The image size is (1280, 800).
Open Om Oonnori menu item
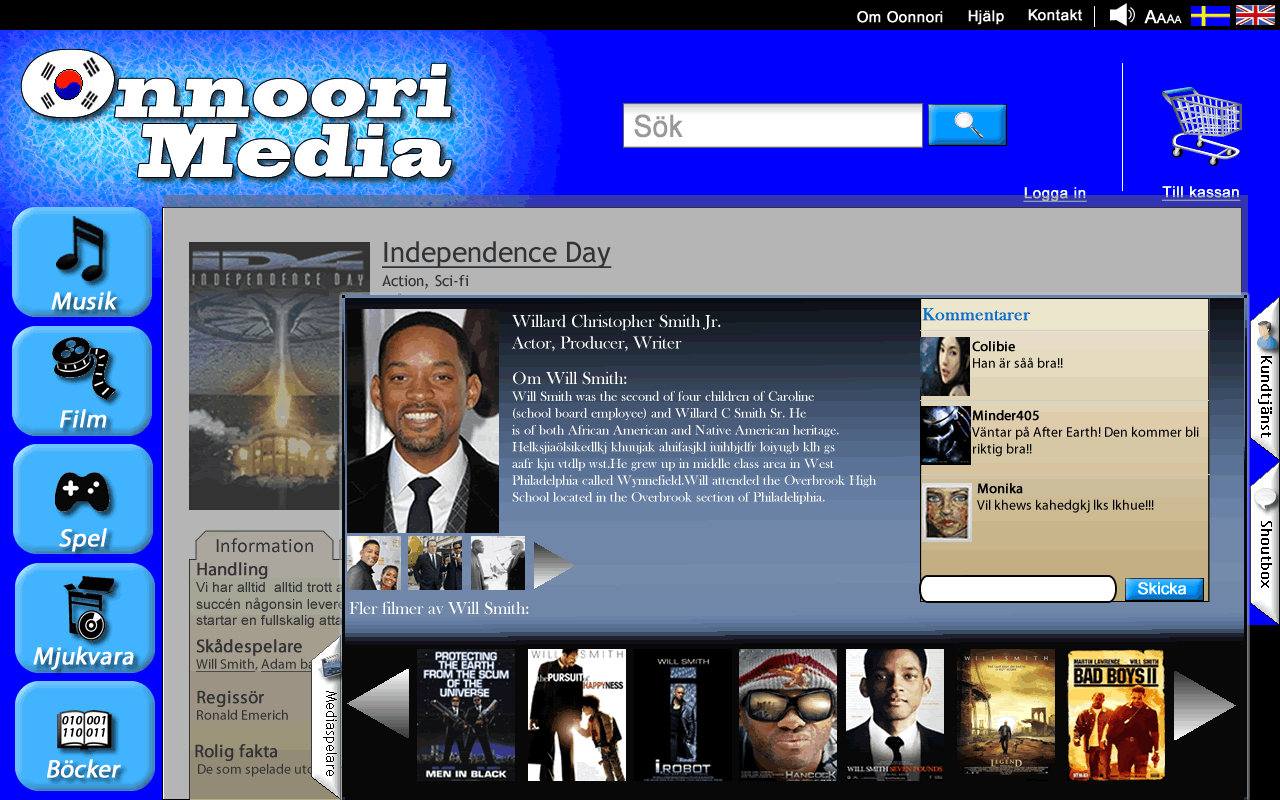click(x=899, y=16)
